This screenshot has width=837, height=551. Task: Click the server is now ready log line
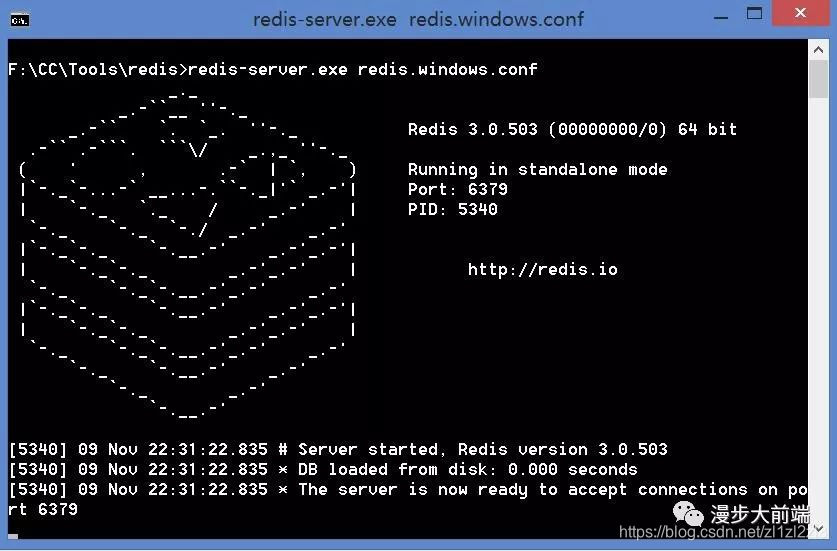tap(408, 489)
